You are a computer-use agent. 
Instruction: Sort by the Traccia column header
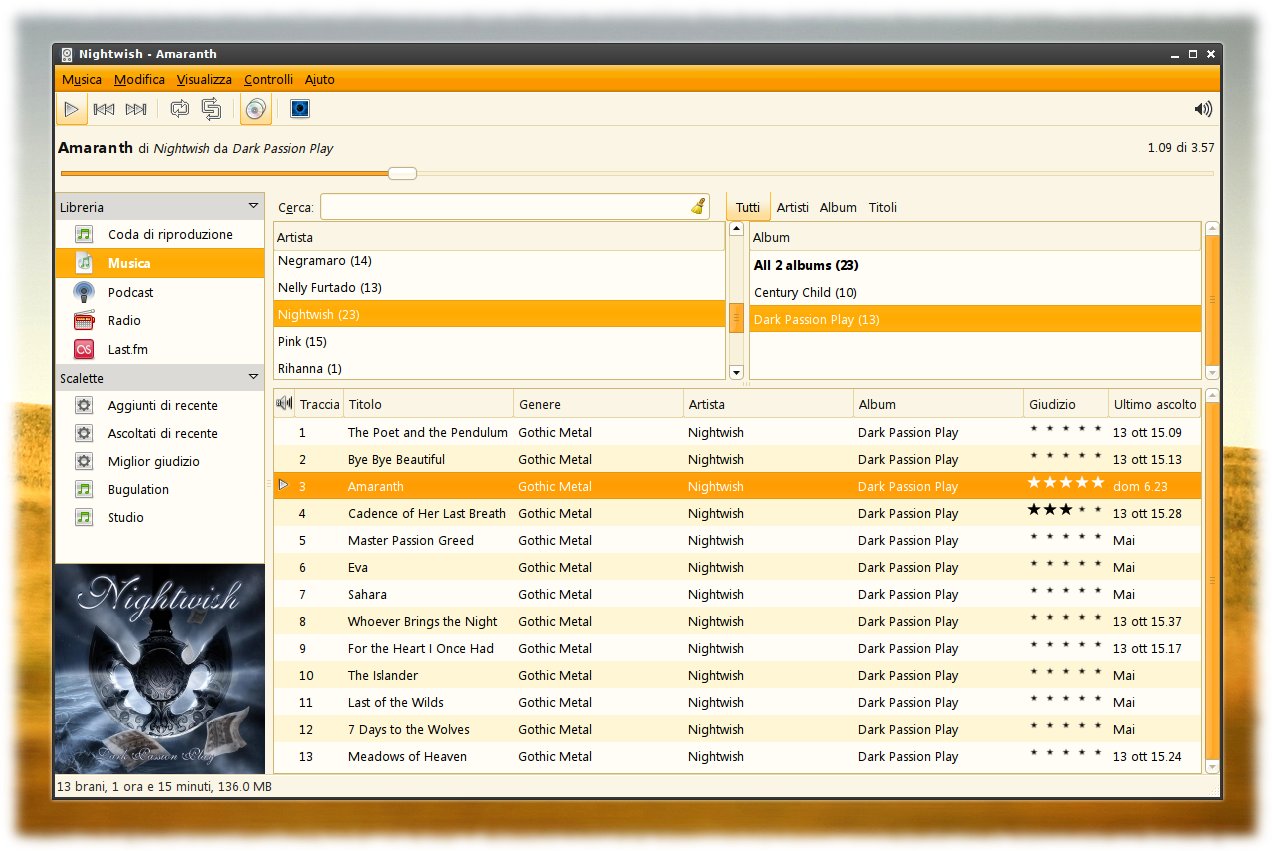[319, 404]
